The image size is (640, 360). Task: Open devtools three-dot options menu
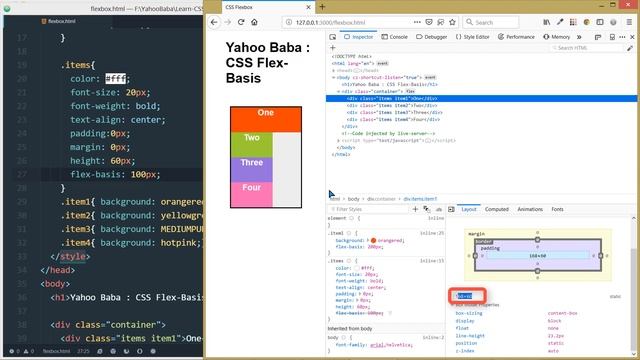point(622,37)
